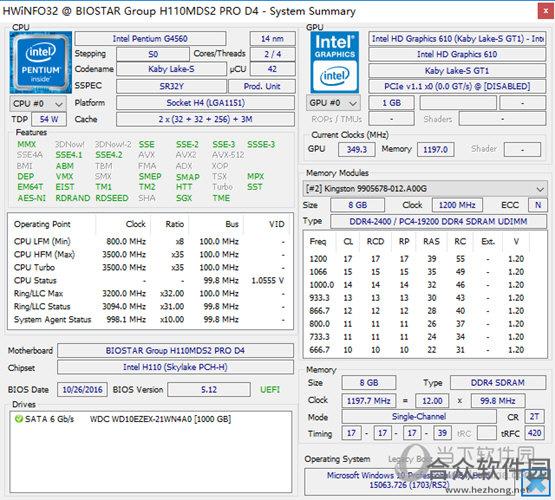
Task: Click the cache size field
Action: point(205,119)
